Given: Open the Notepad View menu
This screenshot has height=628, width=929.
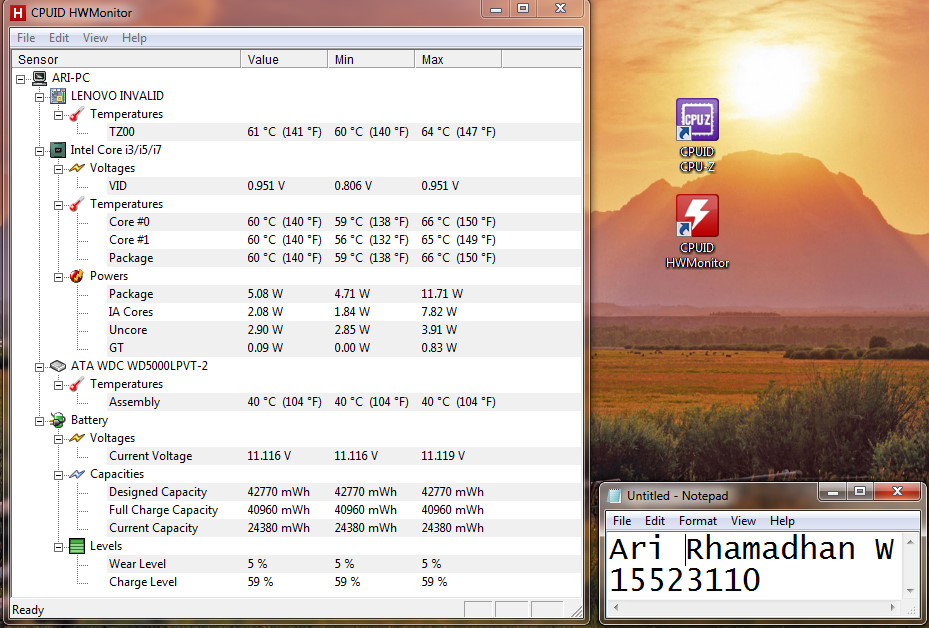Looking at the screenshot, I should point(743,521).
